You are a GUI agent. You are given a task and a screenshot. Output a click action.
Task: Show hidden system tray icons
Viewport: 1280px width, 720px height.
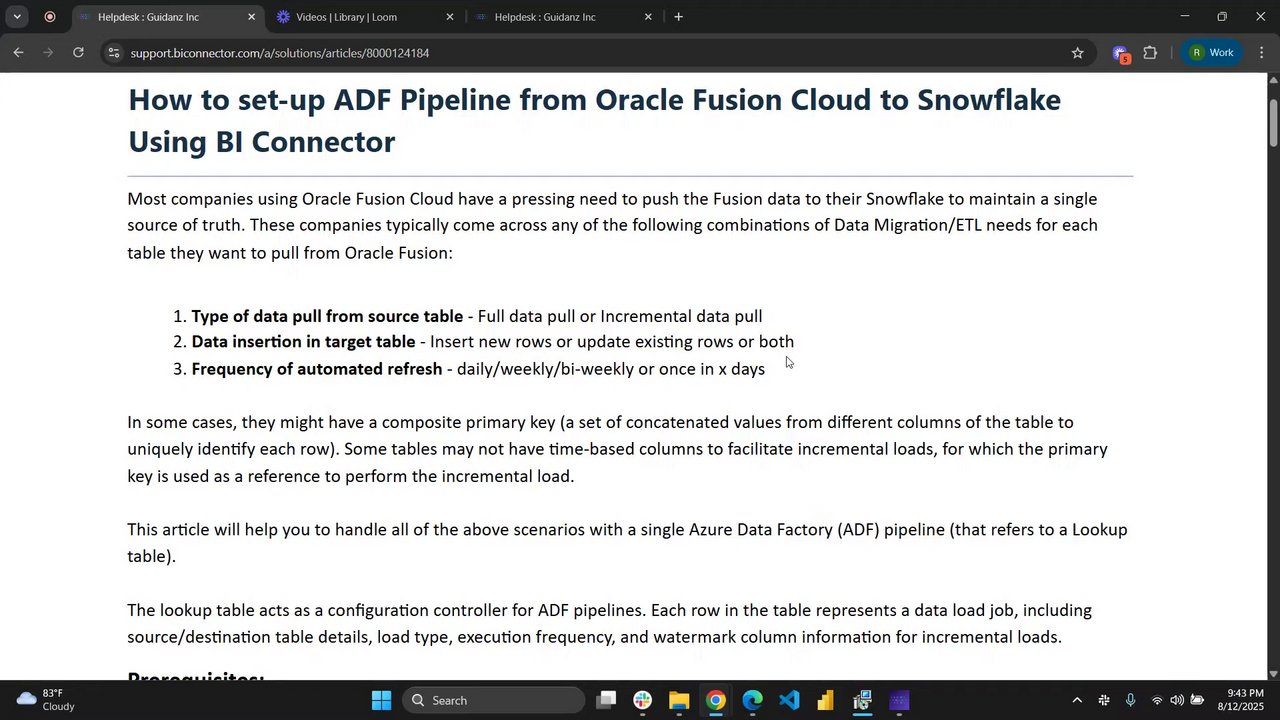1076,700
